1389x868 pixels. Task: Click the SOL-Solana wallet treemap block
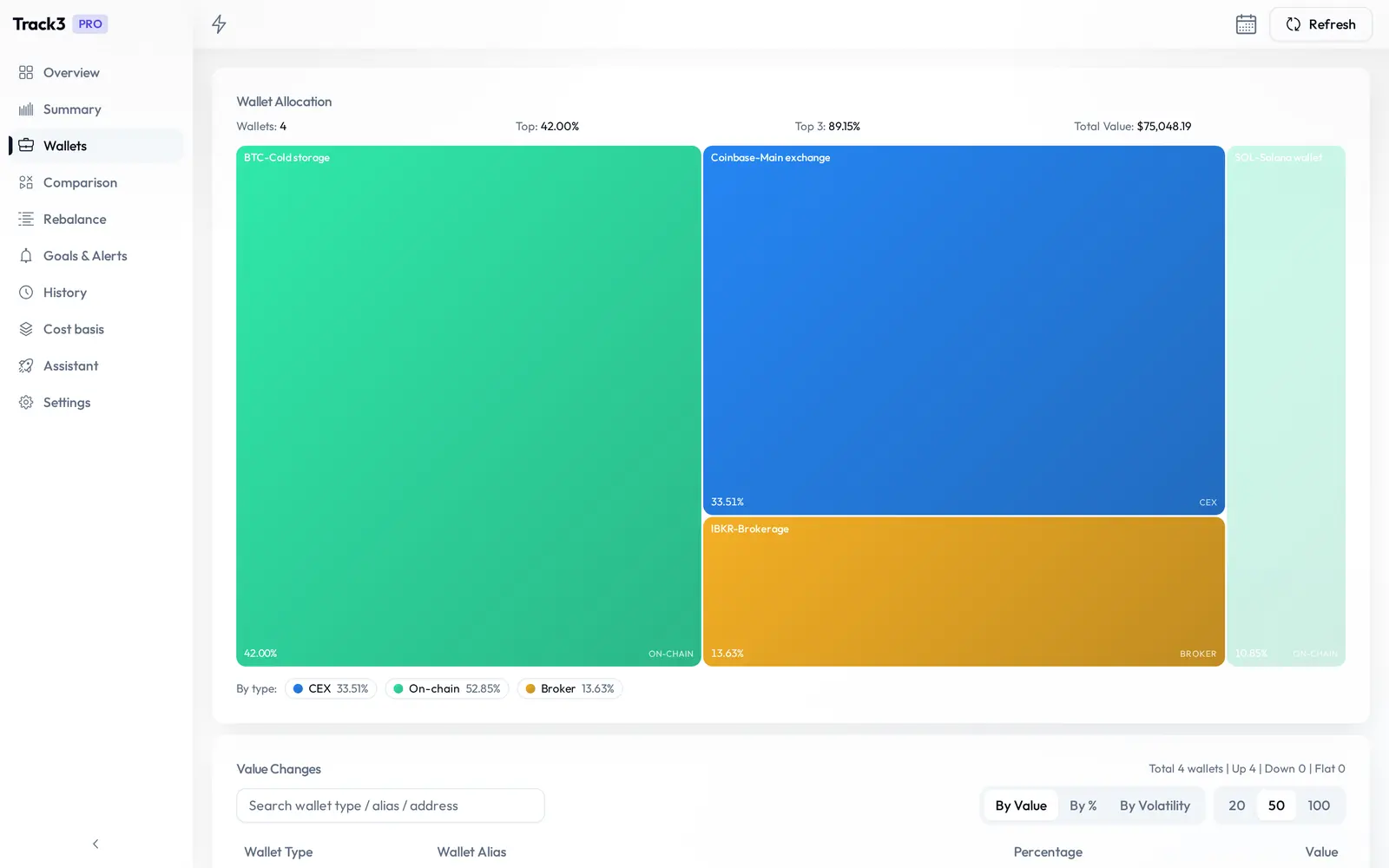click(x=1287, y=405)
